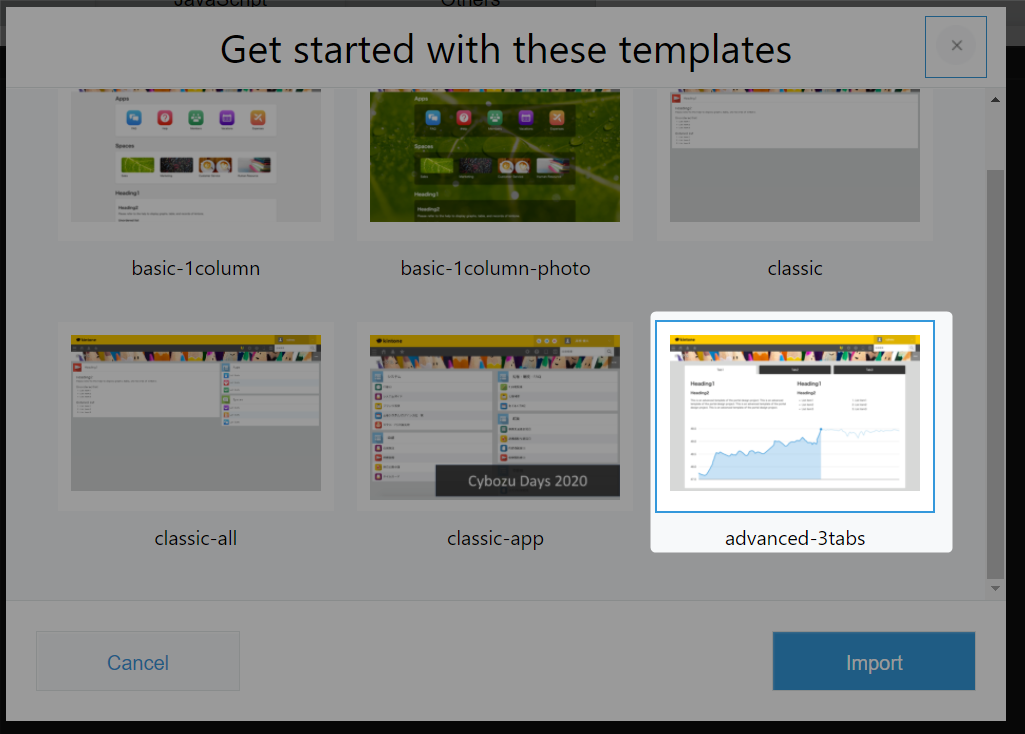The image size is (1025, 734).
Task: Click the classic label text
Action: (x=795, y=269)
